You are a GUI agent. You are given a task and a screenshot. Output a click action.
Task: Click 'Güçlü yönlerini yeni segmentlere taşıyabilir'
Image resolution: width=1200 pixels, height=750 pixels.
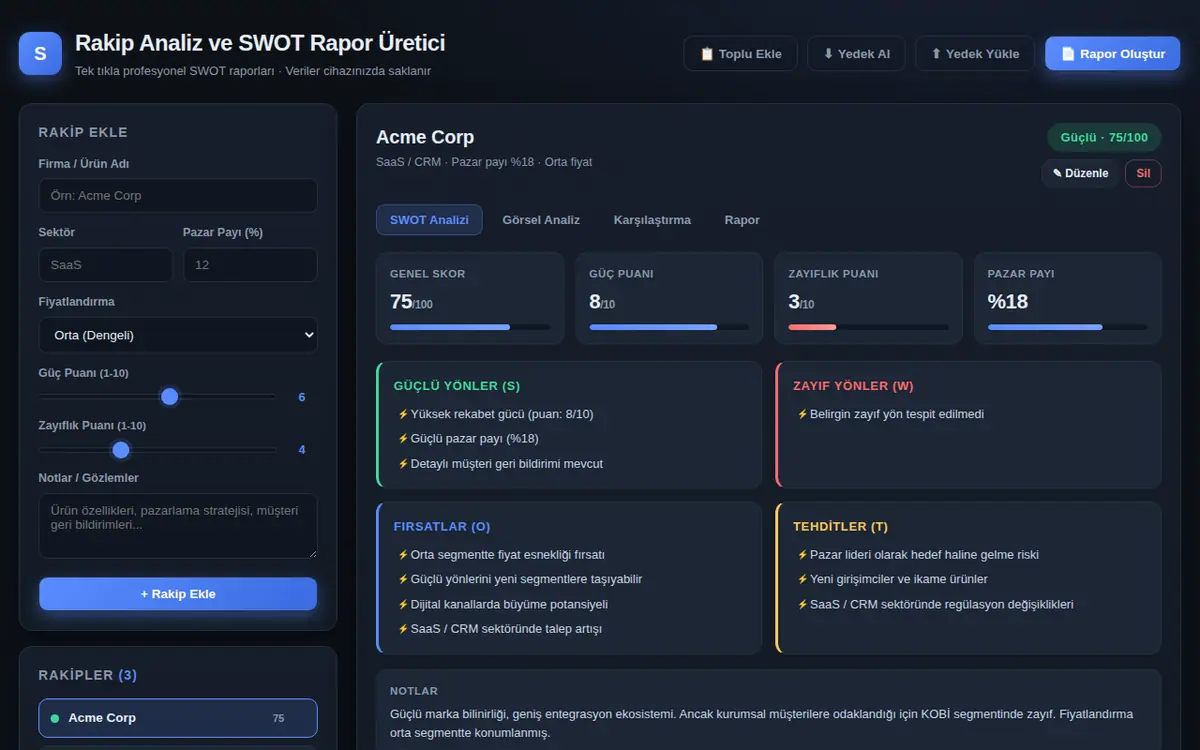(x=526, y=579)
